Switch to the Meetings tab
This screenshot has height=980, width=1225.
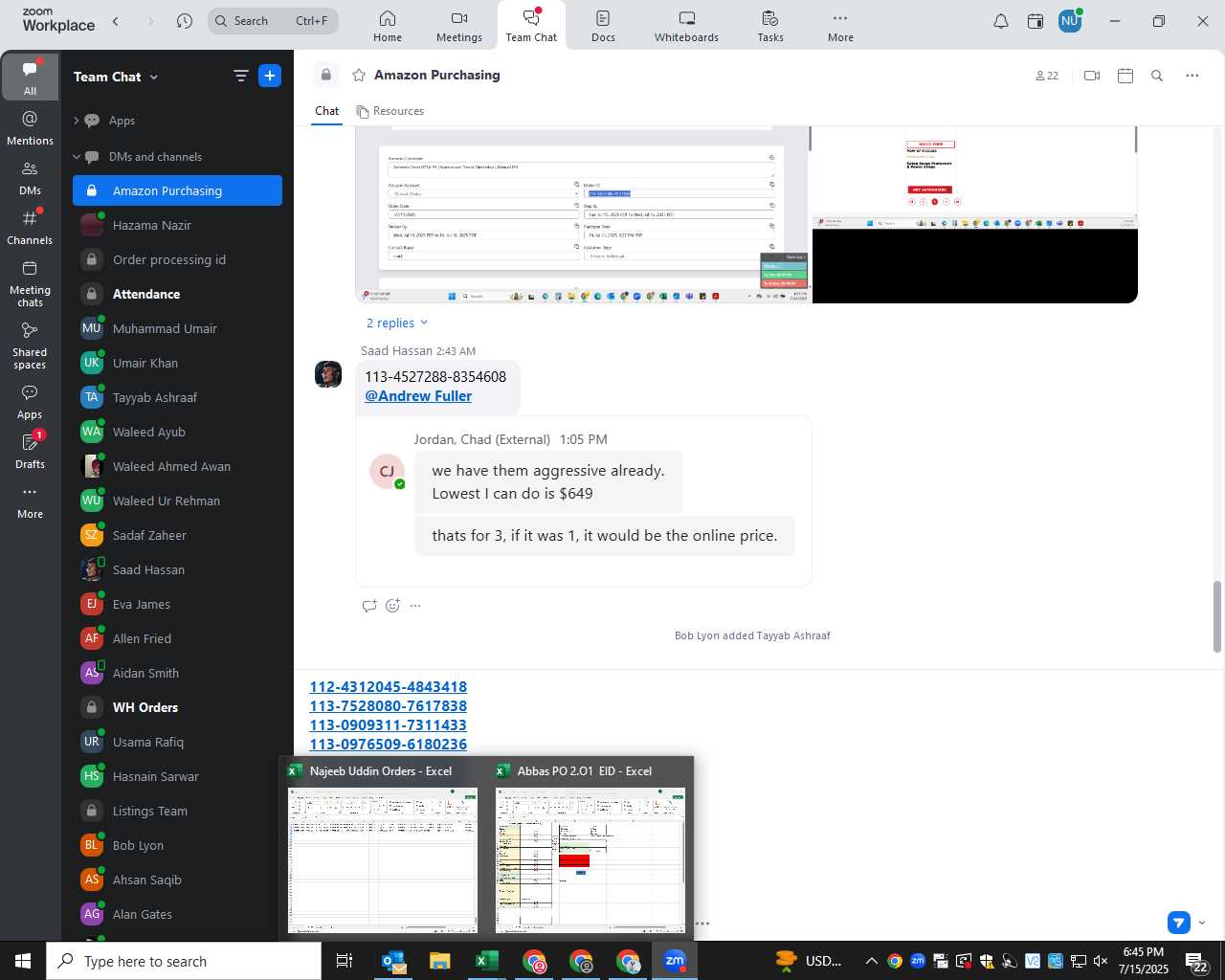[459, 26]
